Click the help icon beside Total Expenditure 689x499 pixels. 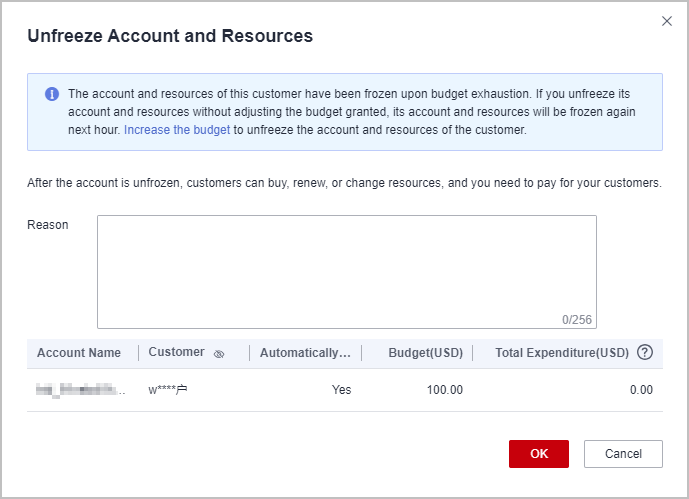tap(645, 352)
